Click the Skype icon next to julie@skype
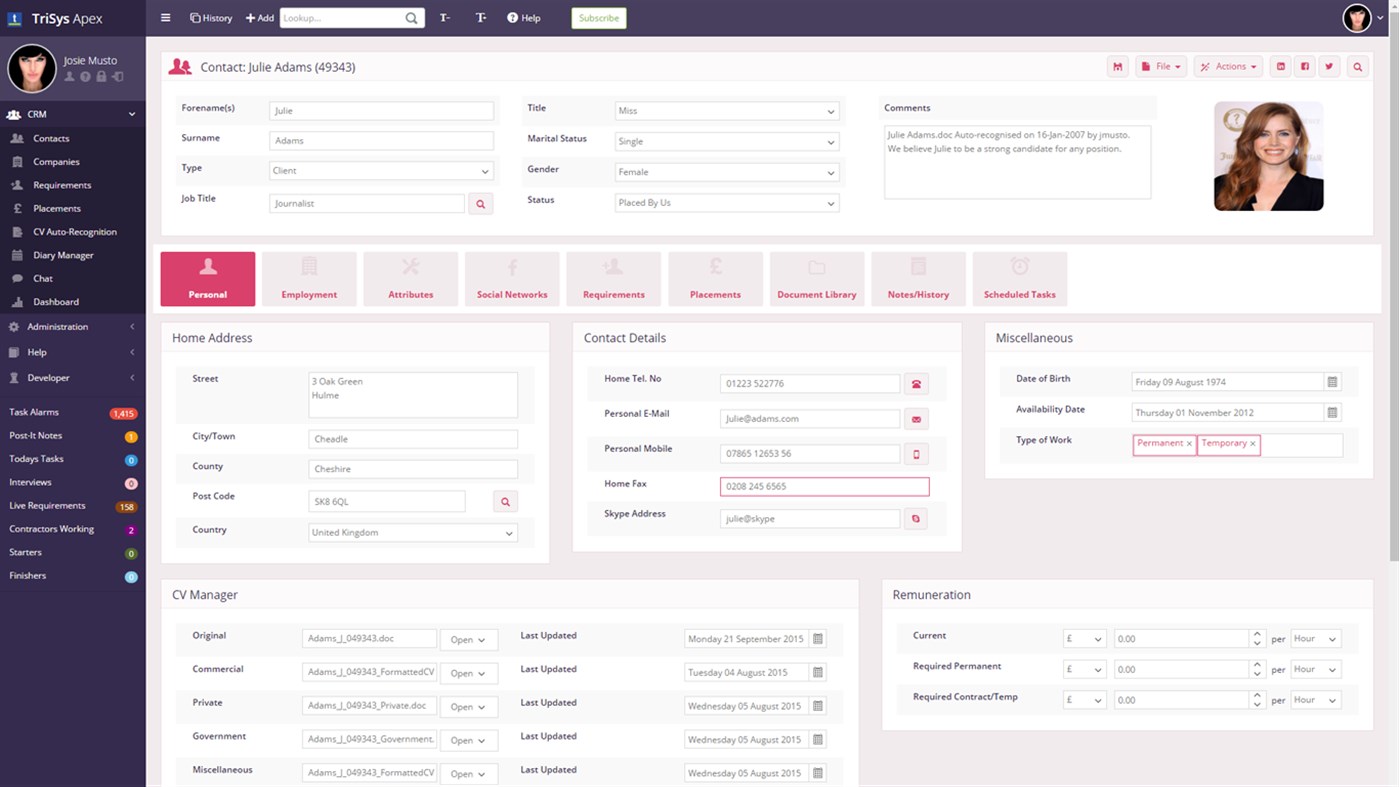 click(916, 518)
